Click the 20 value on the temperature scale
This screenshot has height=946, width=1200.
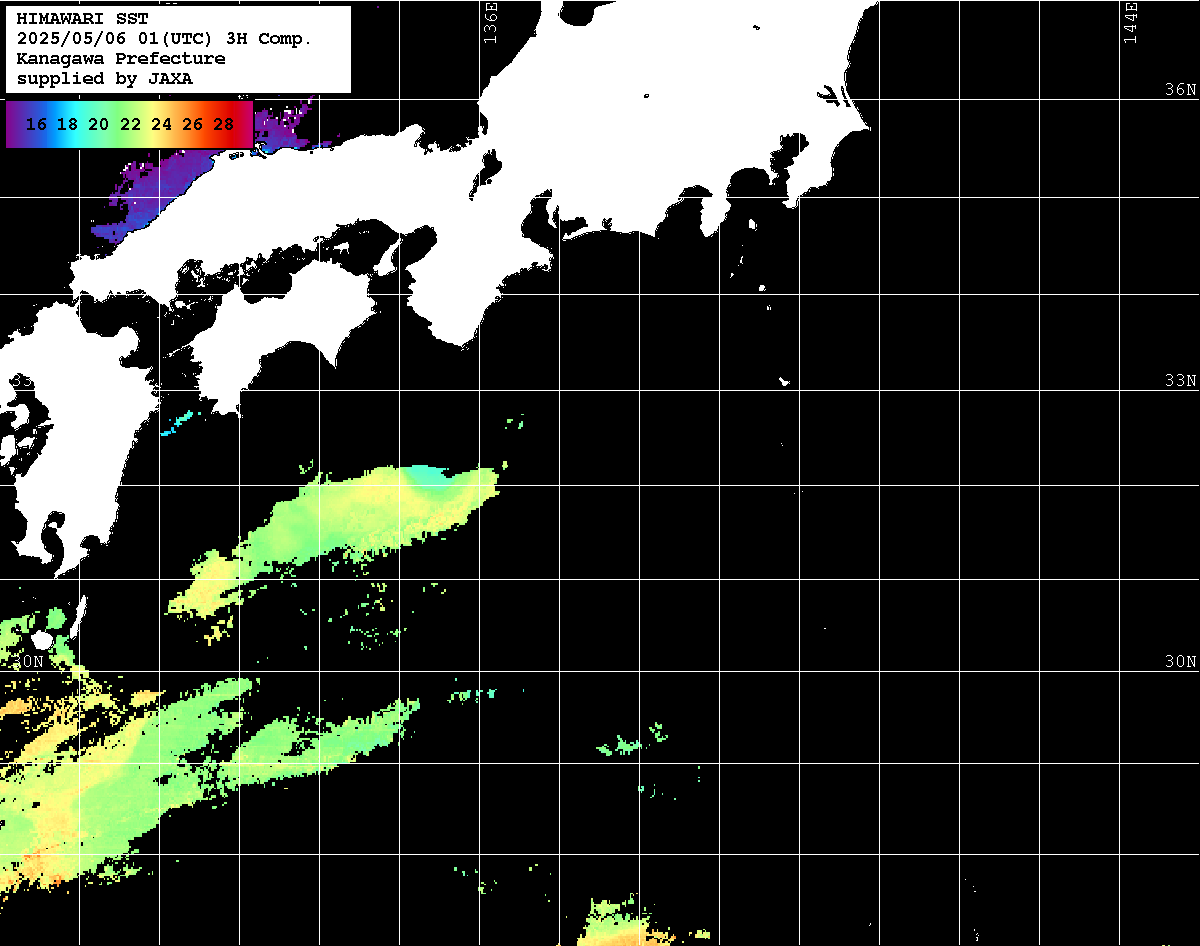coord(98,124)
